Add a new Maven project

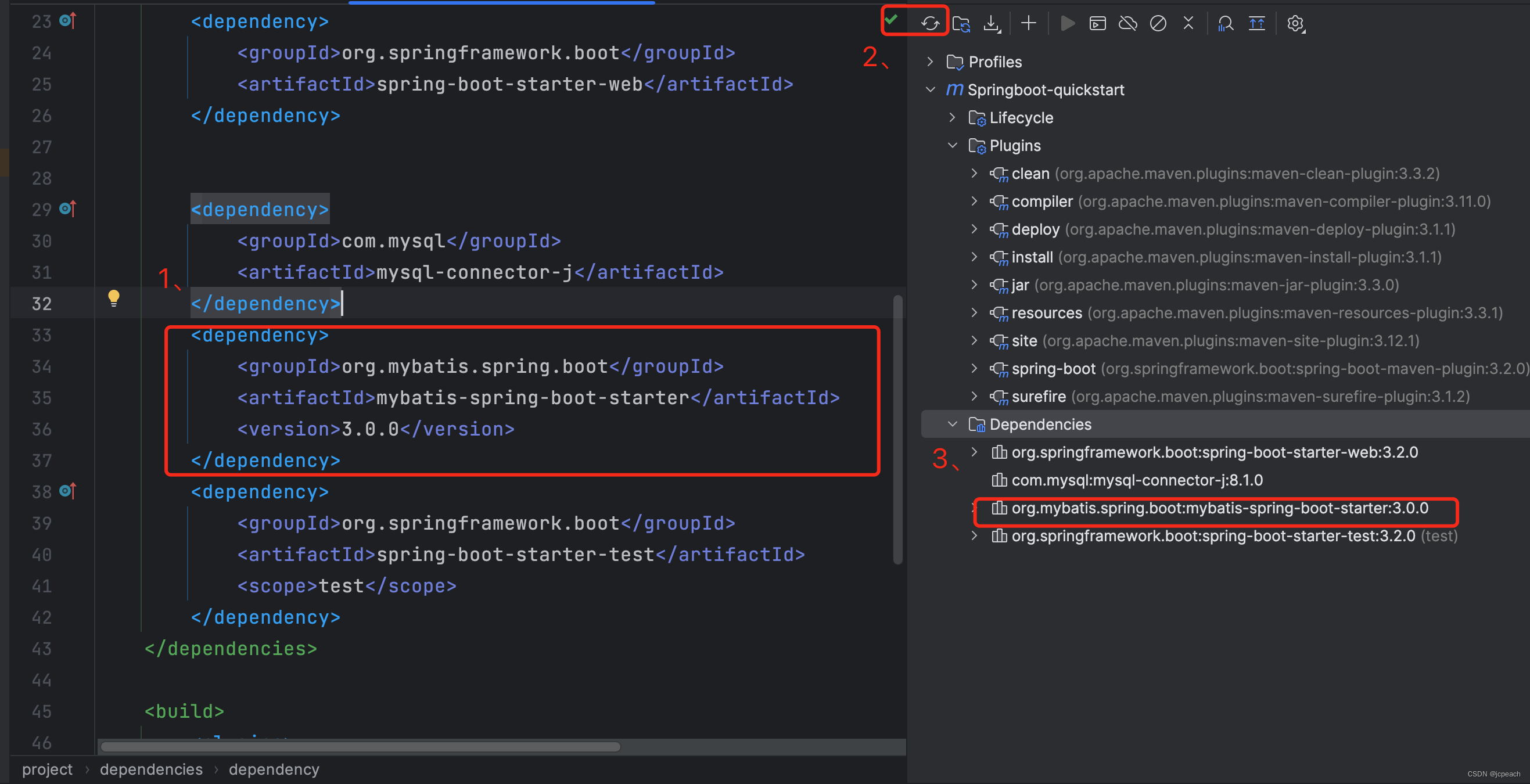(x=1028, y=23)
